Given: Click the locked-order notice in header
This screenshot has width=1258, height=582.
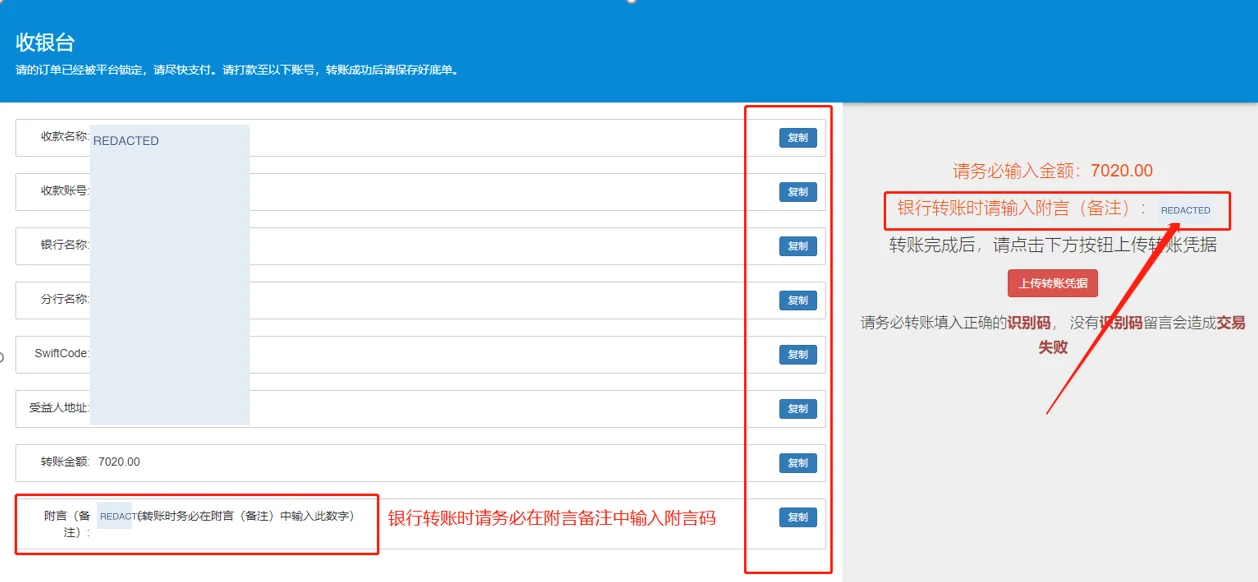Looking at the screenshot, I should (239, 70).
